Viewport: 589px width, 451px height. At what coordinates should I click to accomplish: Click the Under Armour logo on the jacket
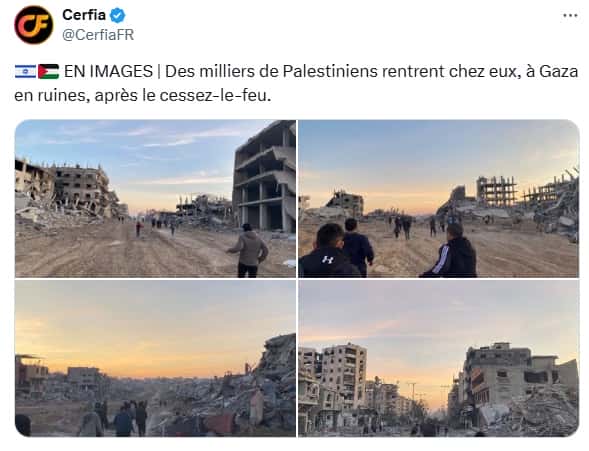(328, 259)
